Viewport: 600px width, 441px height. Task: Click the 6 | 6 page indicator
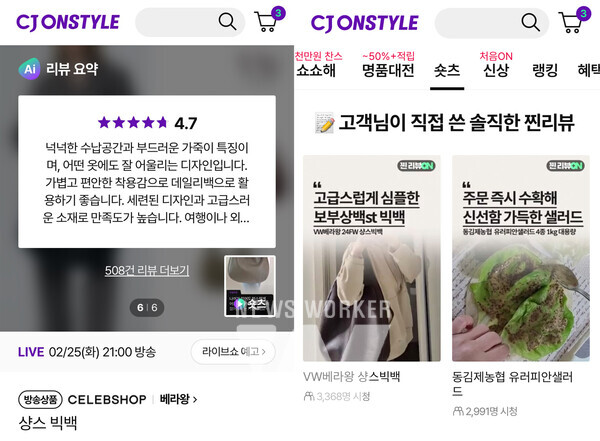click(147, 307)
